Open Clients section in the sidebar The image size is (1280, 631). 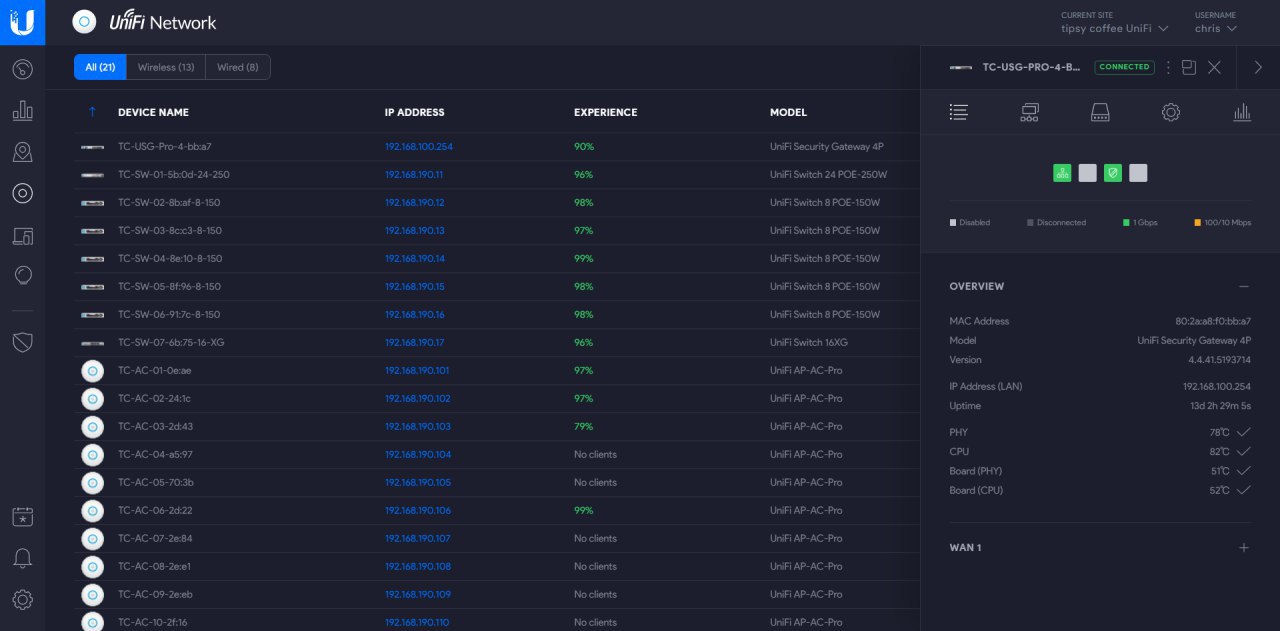click(x=22, y=236)
